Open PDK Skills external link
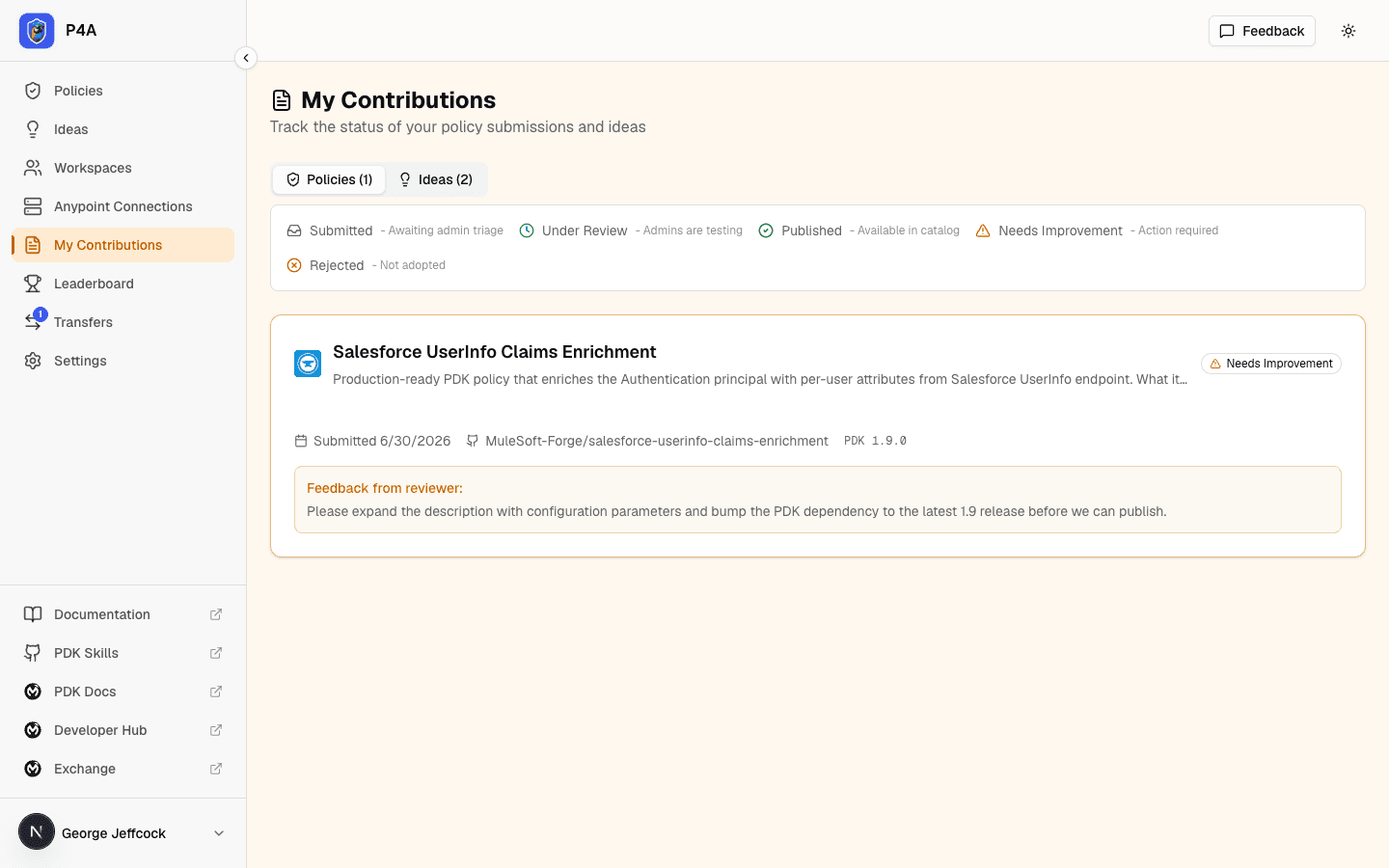Image resolution: width=1389 pixels, height=868 pixels. (x=123, y=653)
